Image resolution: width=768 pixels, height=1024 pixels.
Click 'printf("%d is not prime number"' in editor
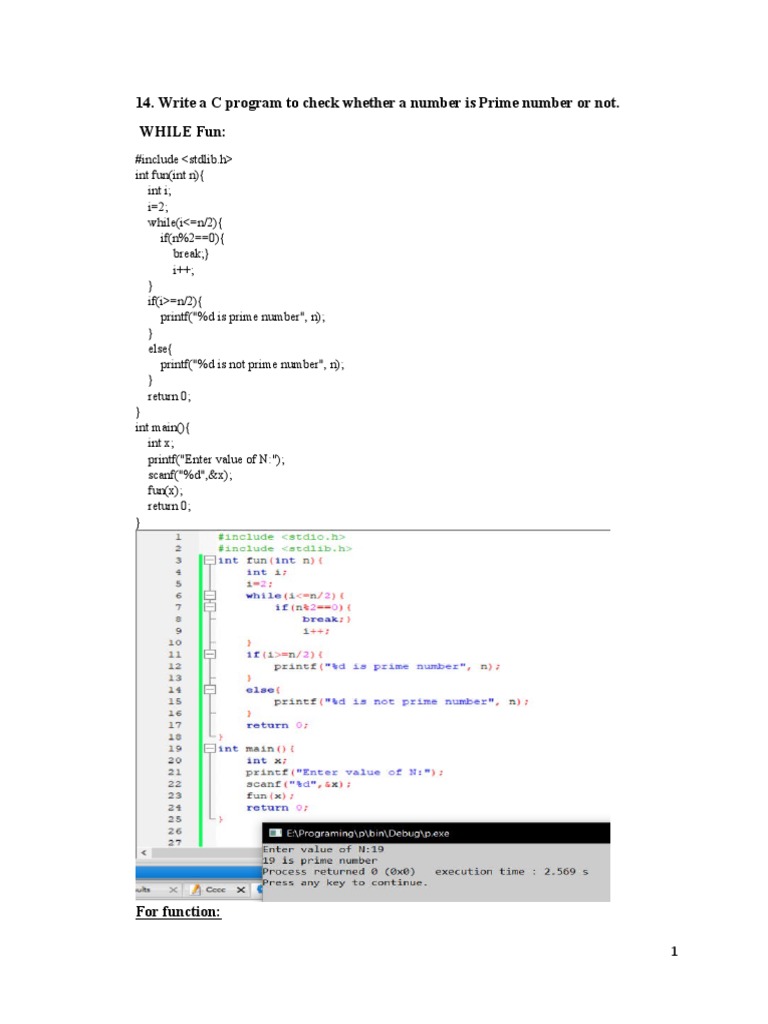[x=386, y=701]
